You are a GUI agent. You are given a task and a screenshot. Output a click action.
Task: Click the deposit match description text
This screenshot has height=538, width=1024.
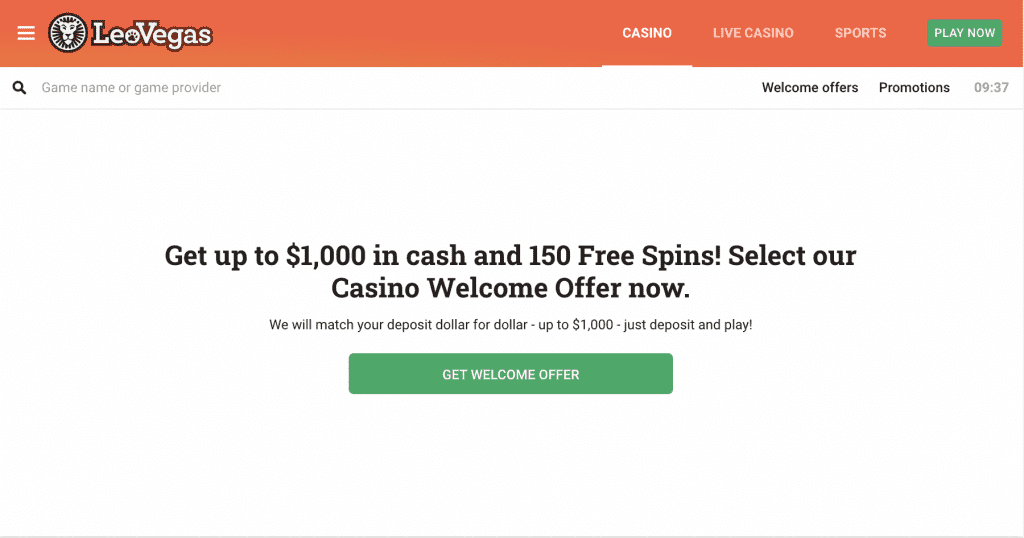click(x=511, y=324)
